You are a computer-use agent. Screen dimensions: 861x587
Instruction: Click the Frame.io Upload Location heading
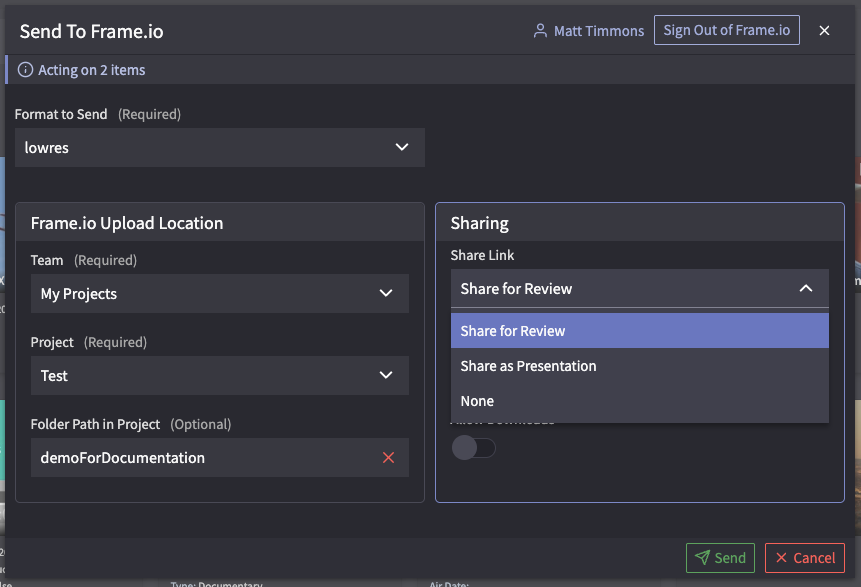point(127,223)
